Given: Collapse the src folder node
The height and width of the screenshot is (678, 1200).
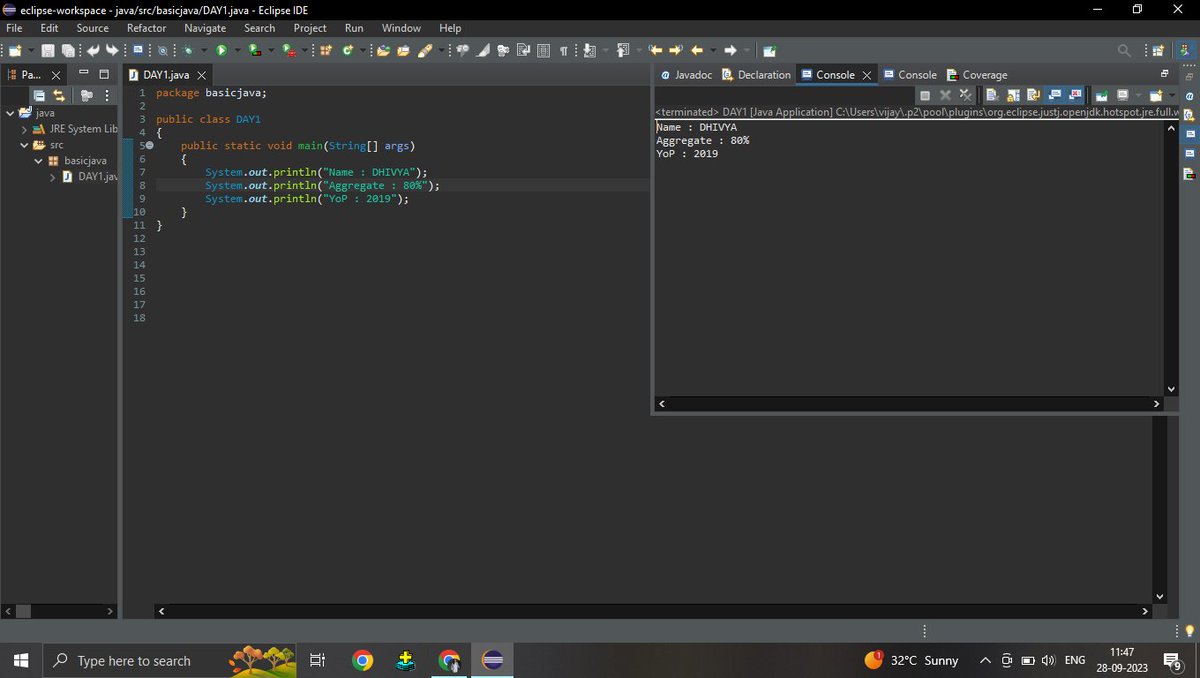Looking at the screenshot, I should (25, 145).
